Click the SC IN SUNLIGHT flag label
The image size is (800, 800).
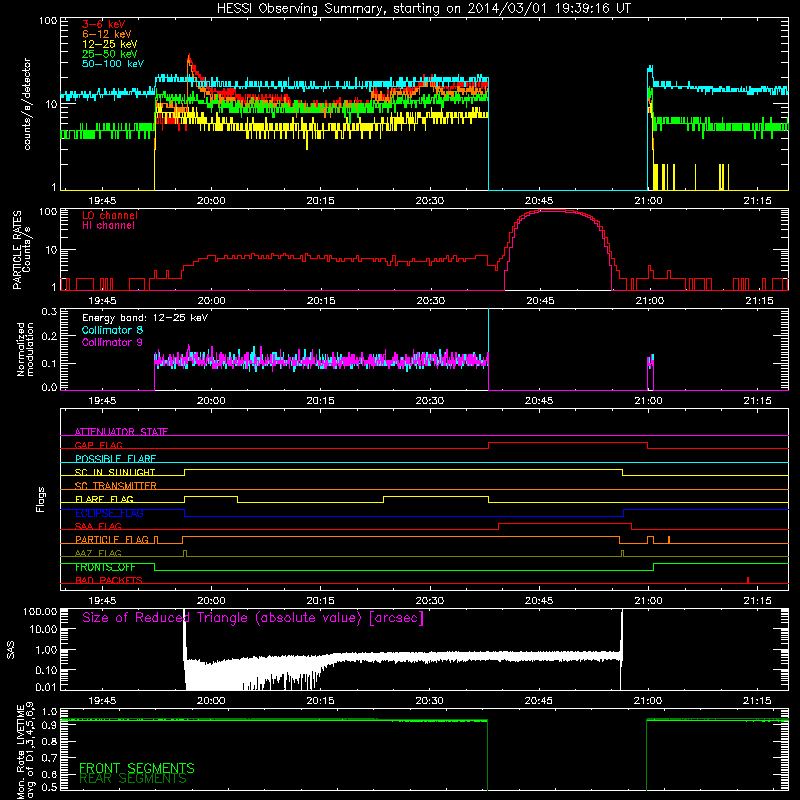[115, 472]
